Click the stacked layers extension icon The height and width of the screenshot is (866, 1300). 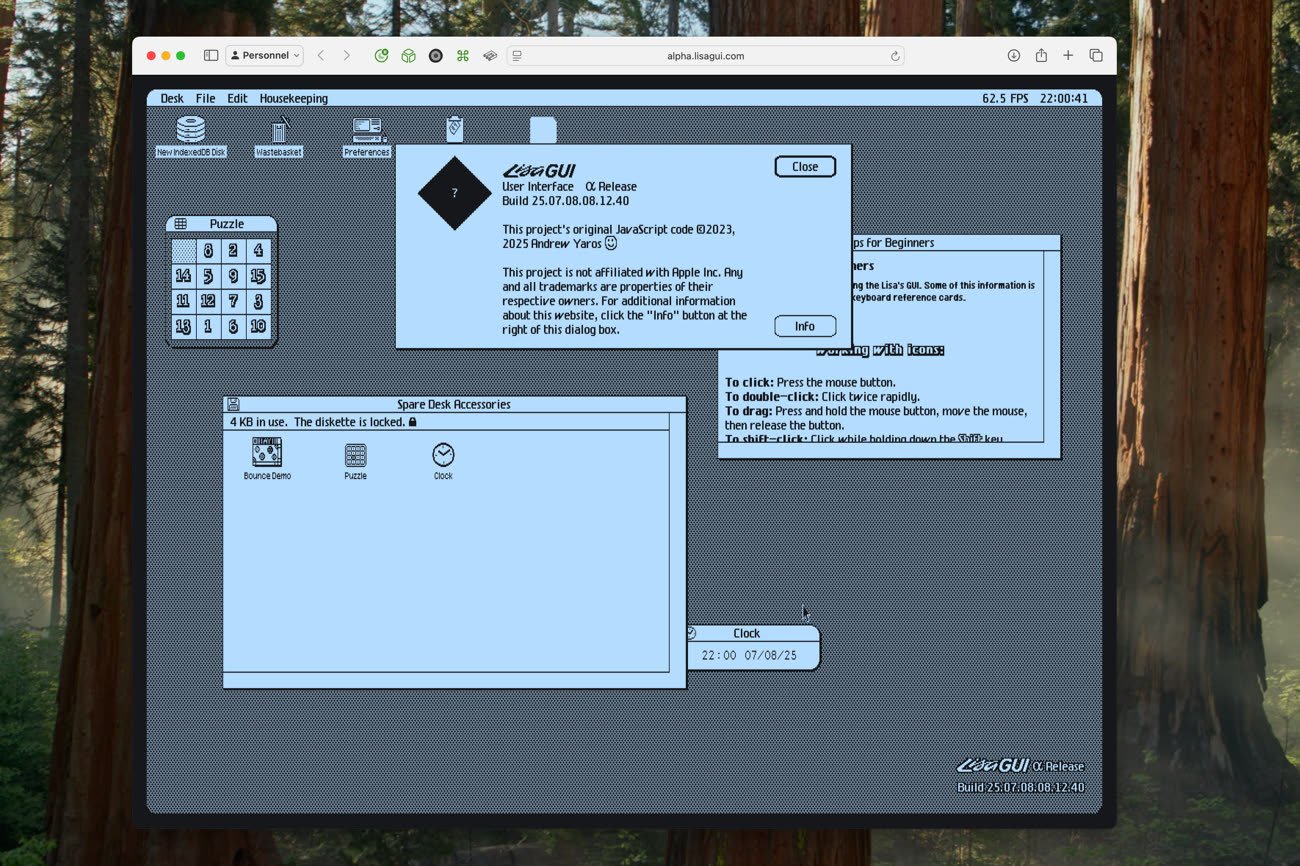pyautogui.click(x=490, y=56)
